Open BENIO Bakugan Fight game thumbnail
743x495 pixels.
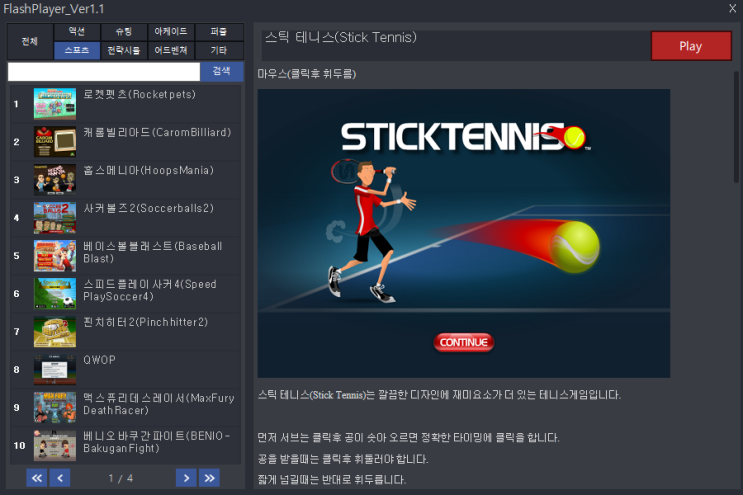click(55, 445)
